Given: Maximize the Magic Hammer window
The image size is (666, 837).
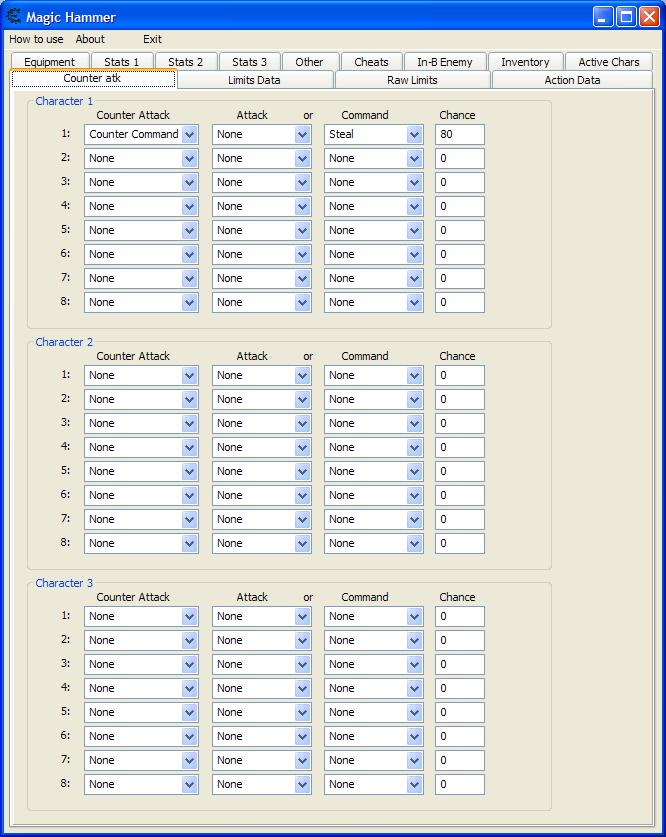Looking at the screenshot, I should click(x=626, y=17).
